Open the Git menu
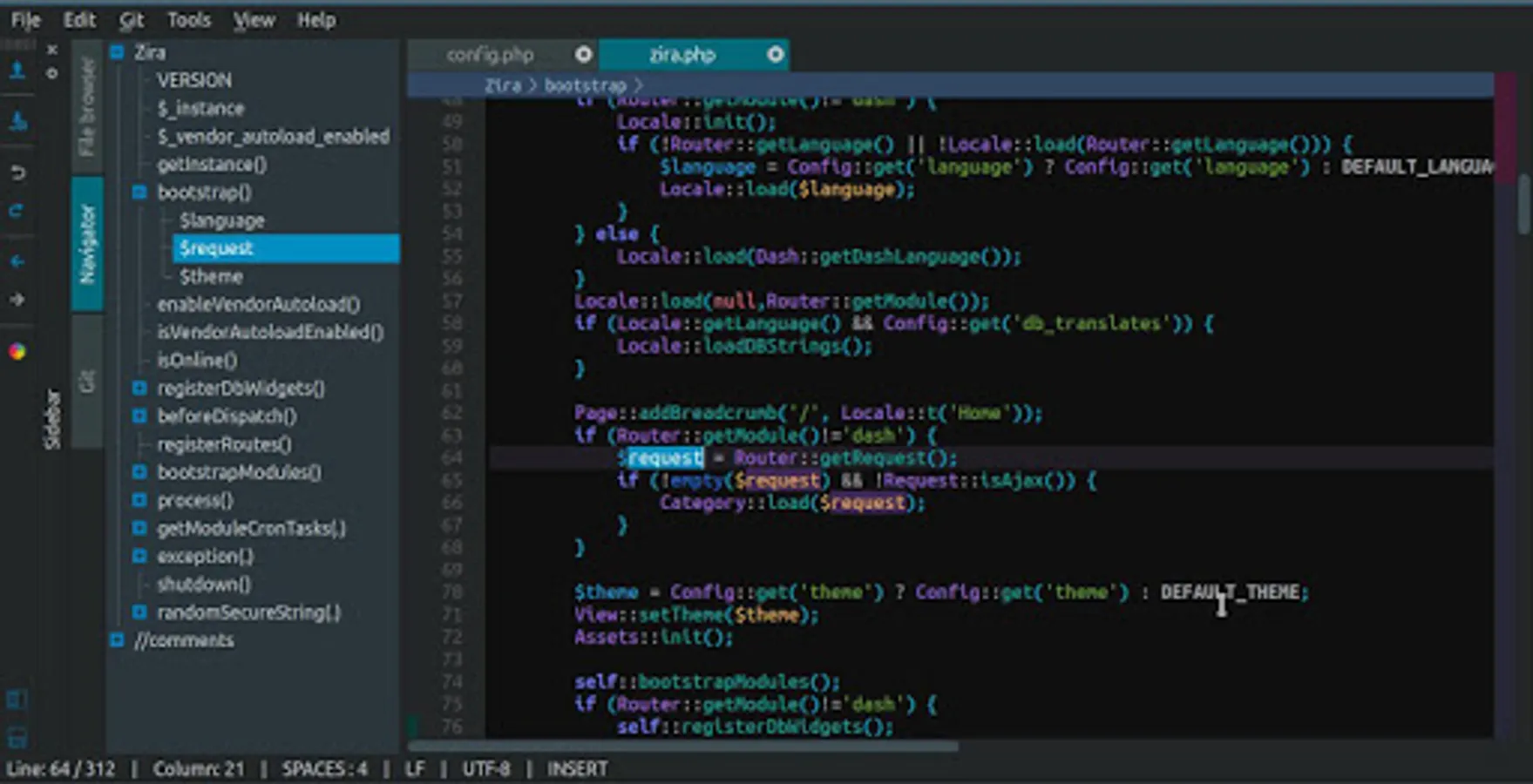 click(132, 19)
